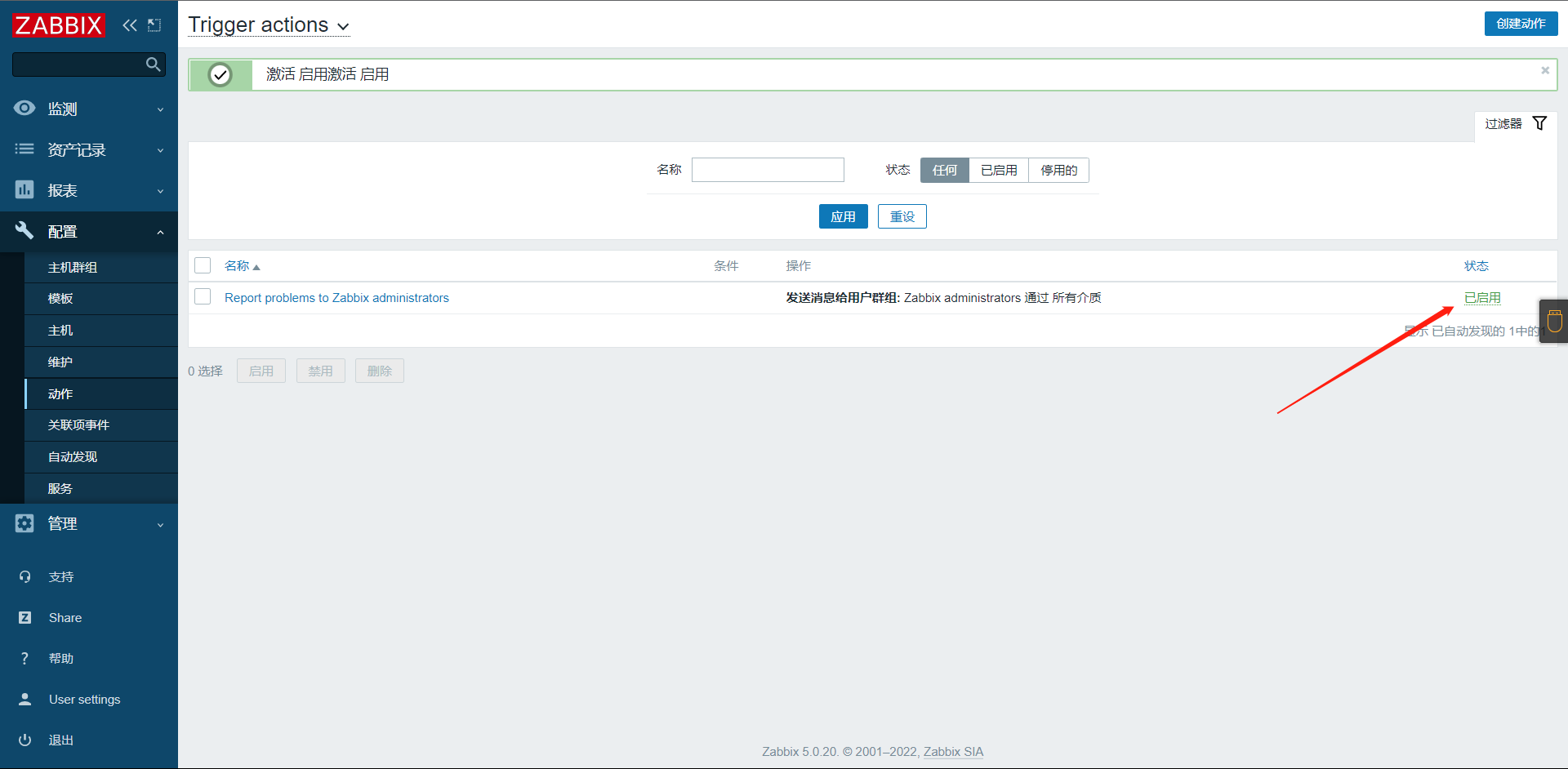Open 资产记录 menu label
The image size is (1568, 769).
click(x=77, y=150)
